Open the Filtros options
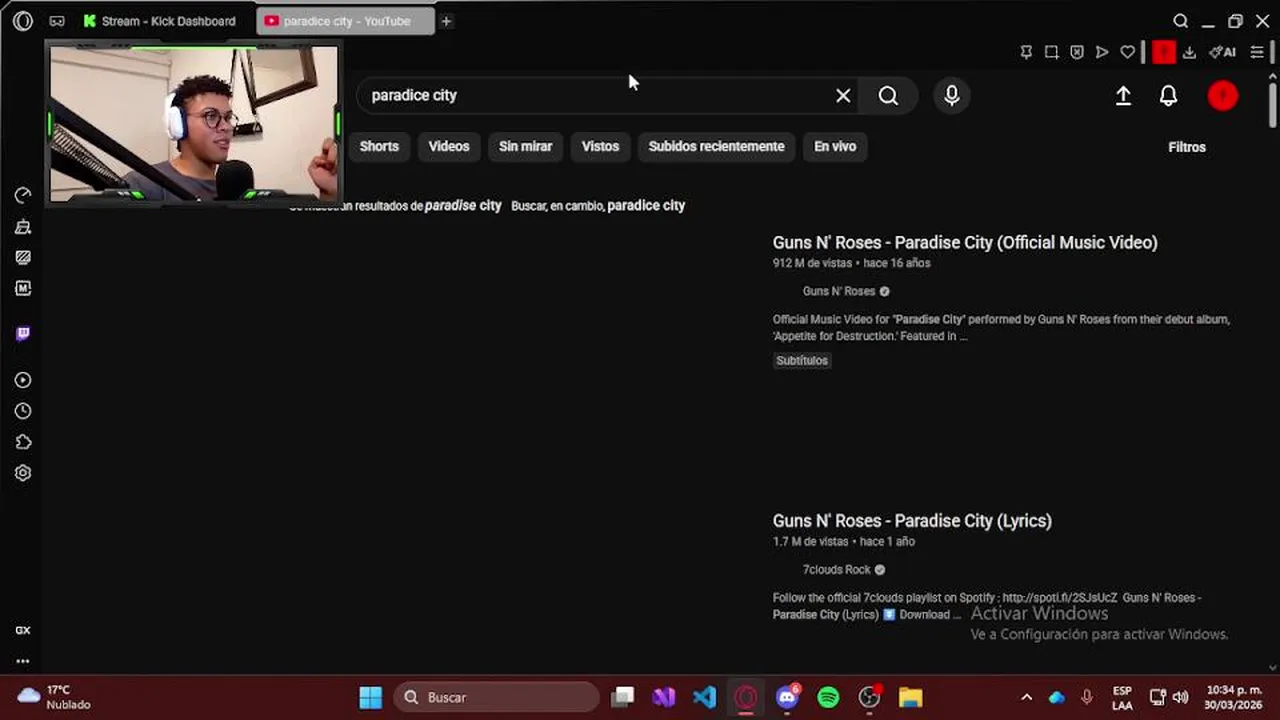Screen dimensions: 1280x720 1187,147
